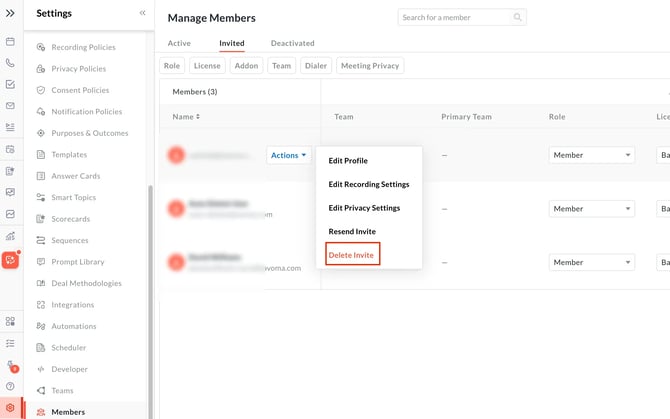The image size is (670, 419).
Task: Open the orange highlighted icon in left rail
Action: [10, 260]
